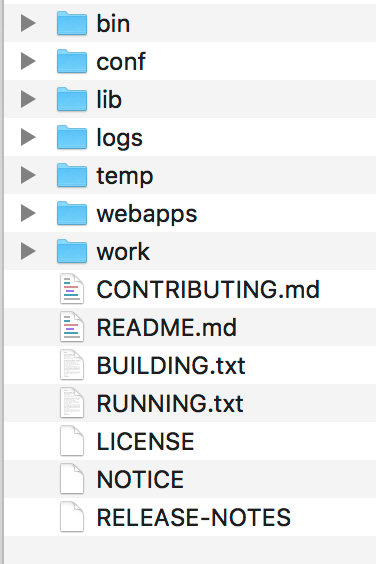The image size is (376, 564).
Task: Select the NOTICE file name
Action: [140, 479]
